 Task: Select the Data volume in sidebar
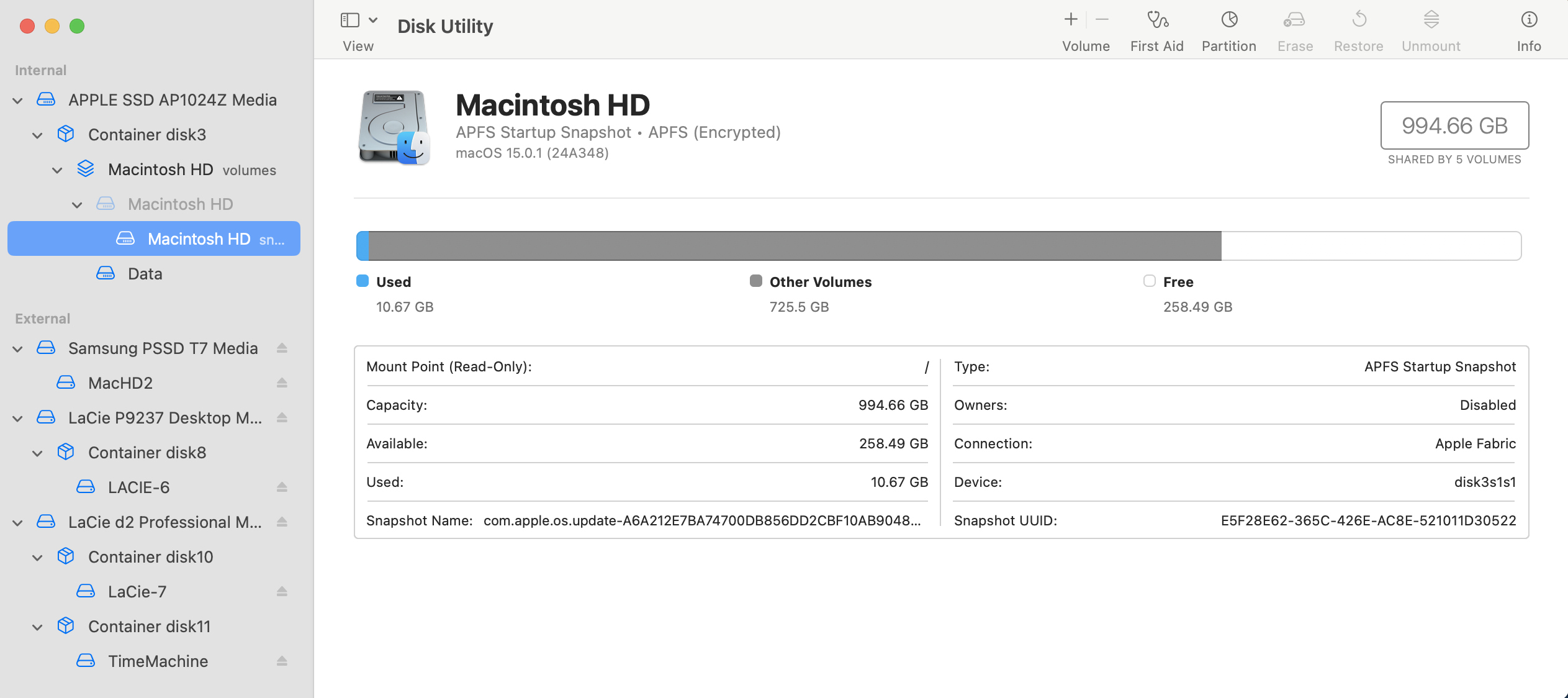145,274
